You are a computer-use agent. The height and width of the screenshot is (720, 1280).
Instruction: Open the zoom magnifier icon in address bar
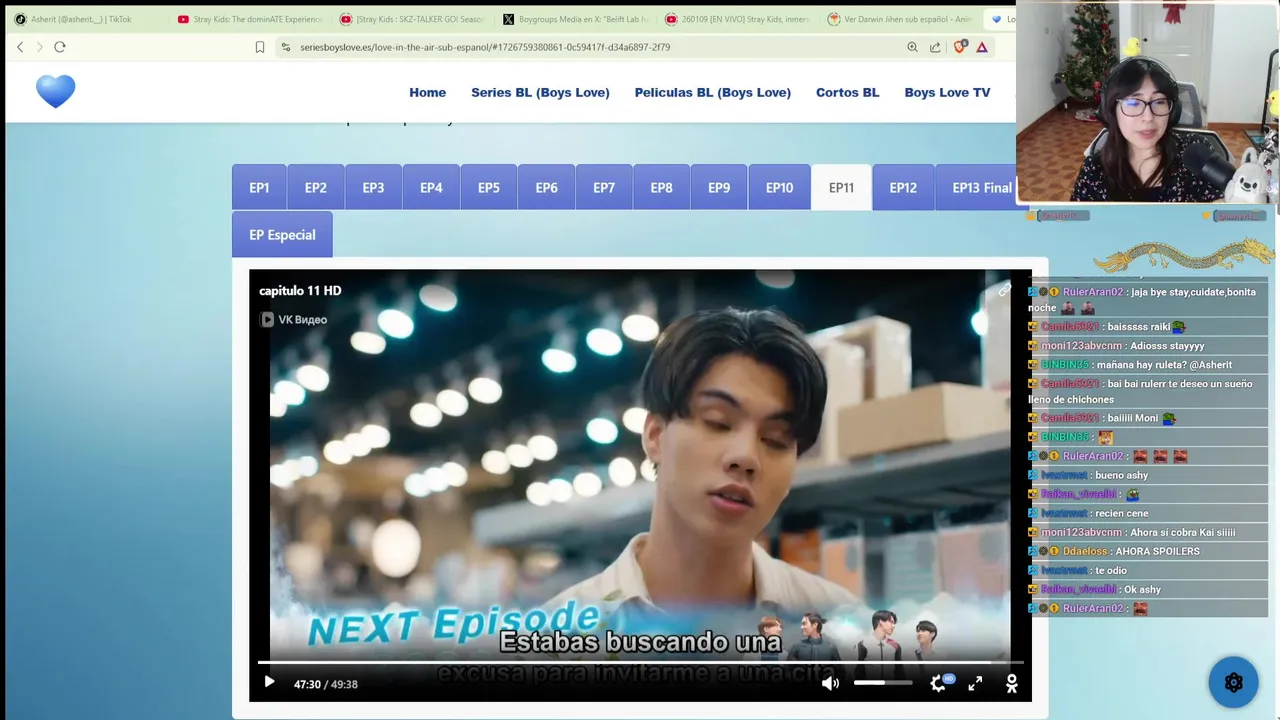[912, 47]
